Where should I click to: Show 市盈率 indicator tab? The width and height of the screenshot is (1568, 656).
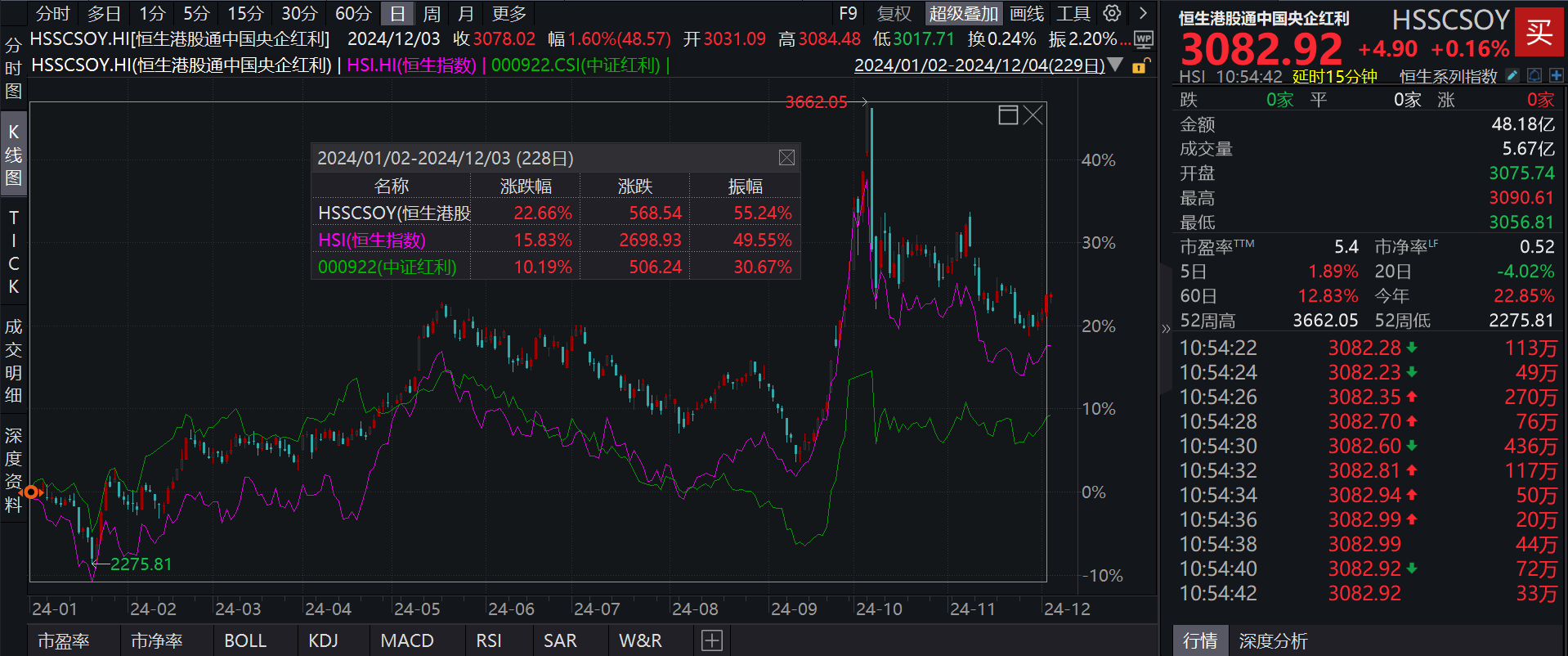[x=64, y=640]
